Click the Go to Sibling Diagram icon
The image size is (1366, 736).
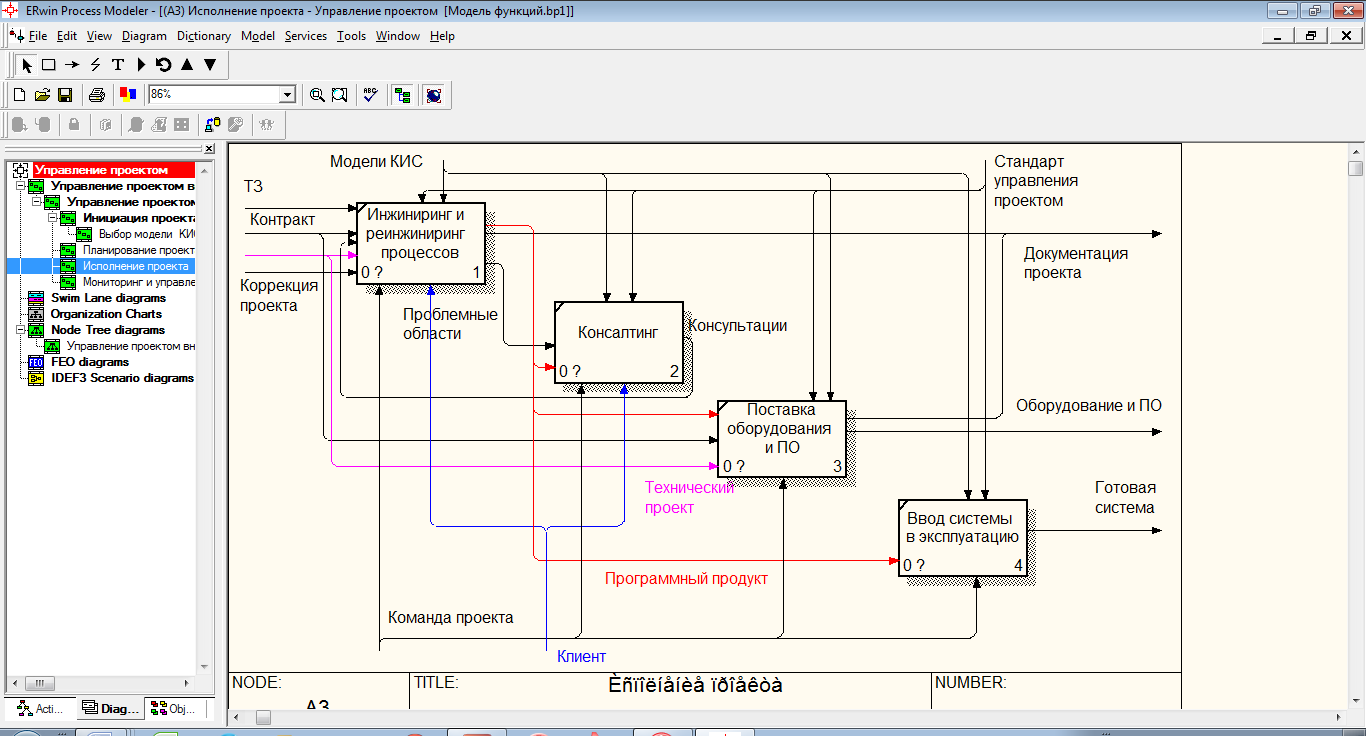(163, 65)
